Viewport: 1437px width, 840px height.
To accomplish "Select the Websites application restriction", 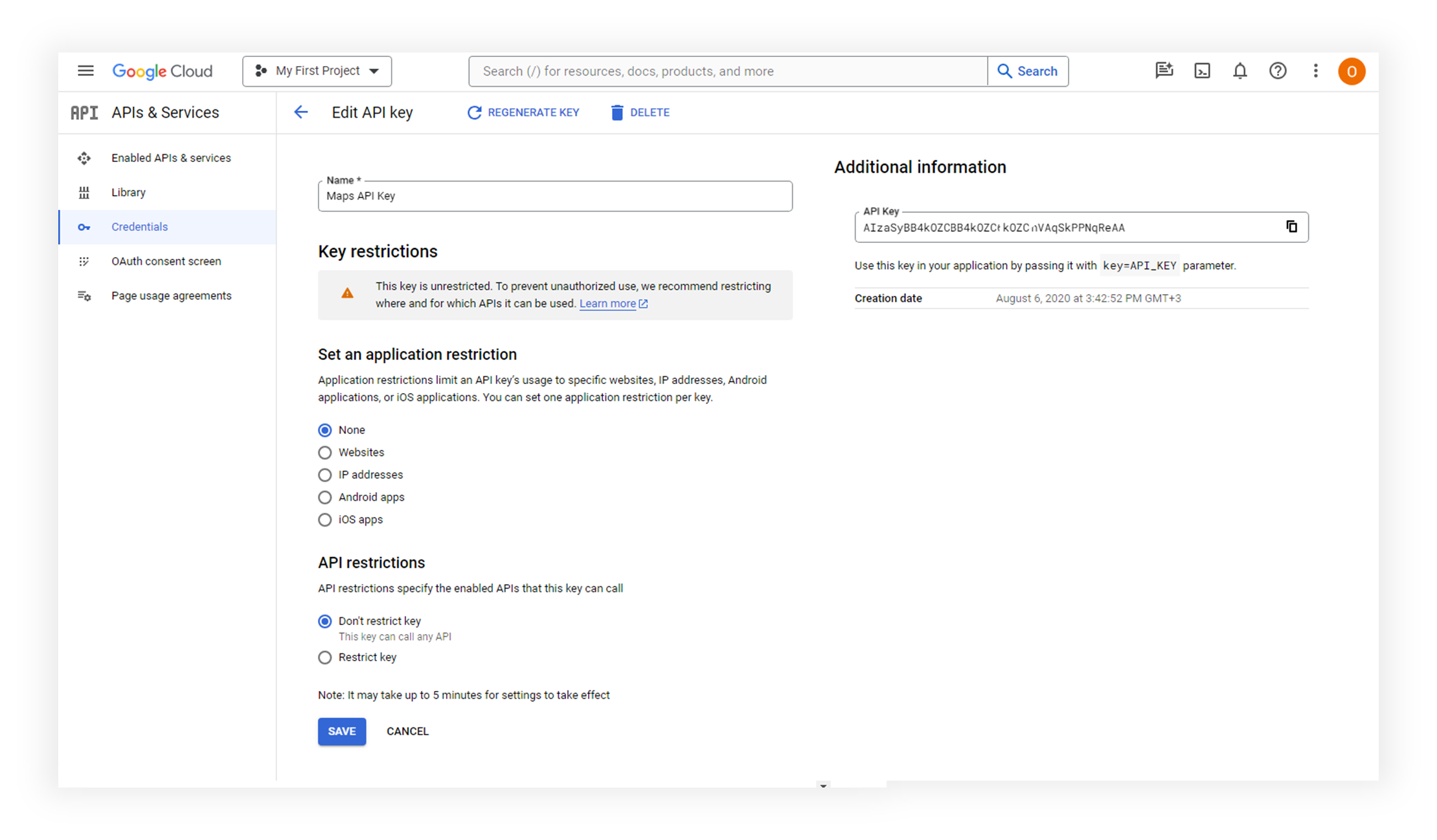I will [325, 453].
